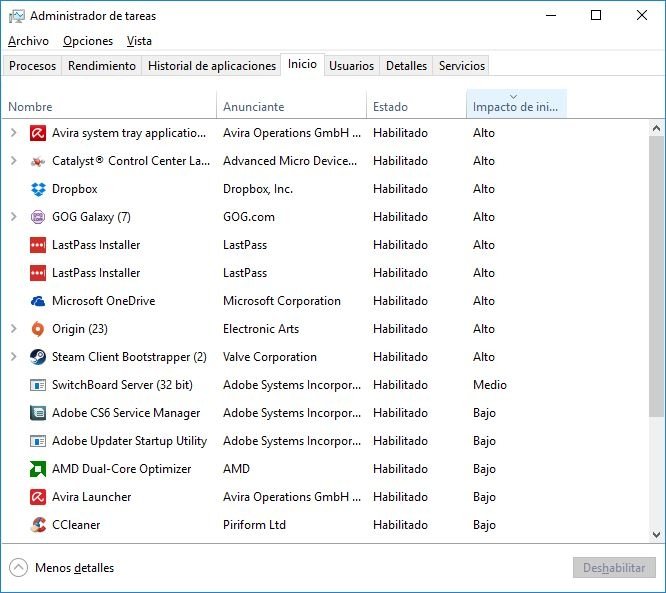
Task: Click the GOG Galaxy icon
Action: point(38,217)
